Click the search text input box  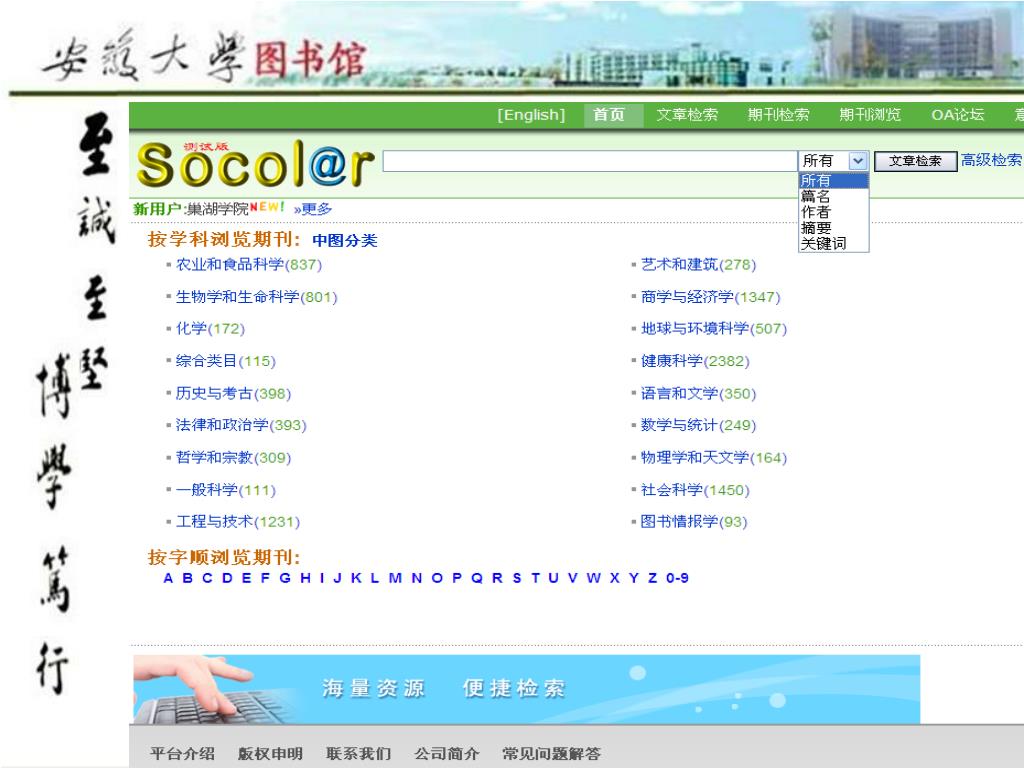pos(590,161)
